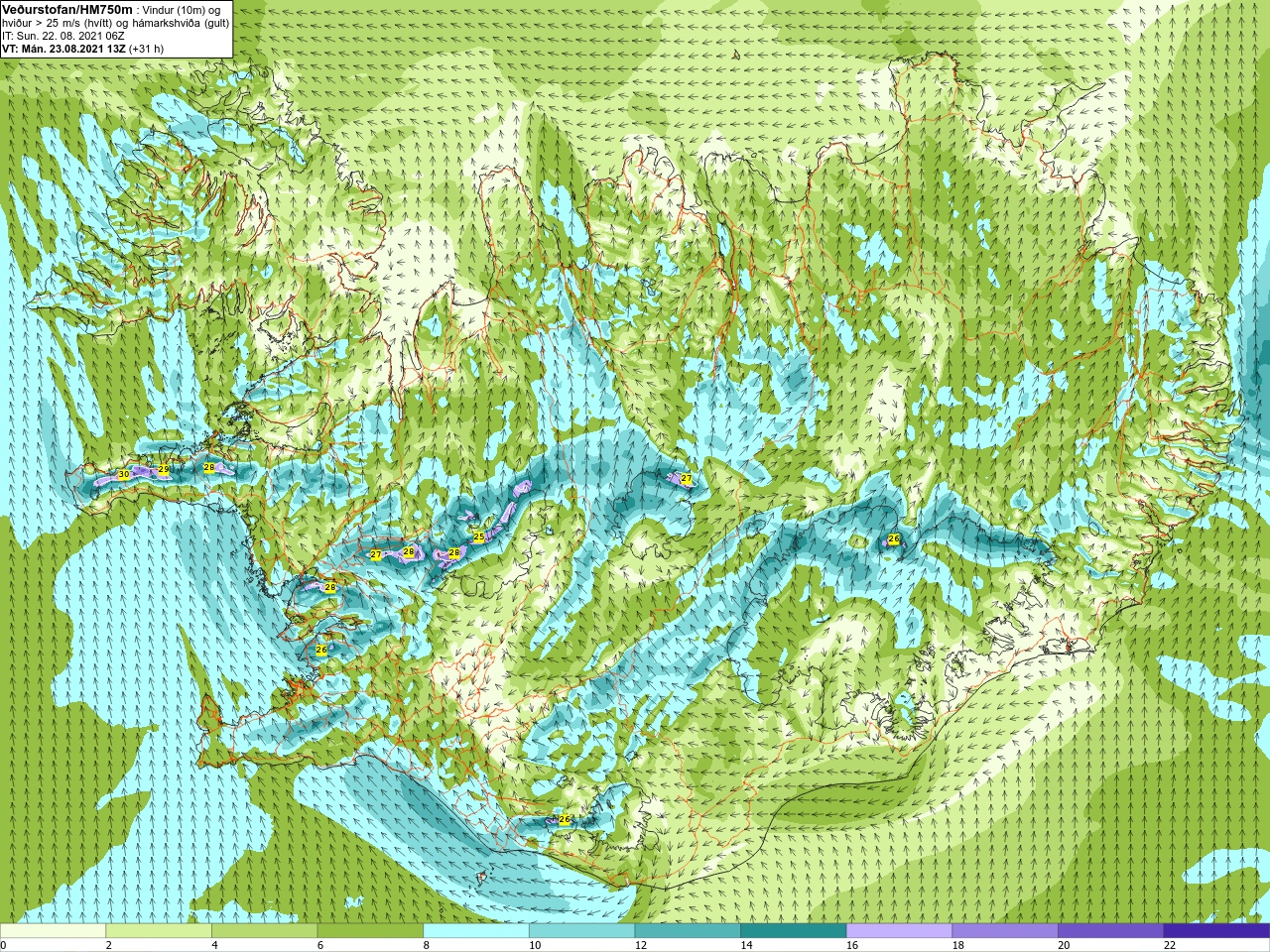This screenshot has height=952, width=1270.
Task: Click the Veðurstofan/HM750m title text
Action: [66, 10]
